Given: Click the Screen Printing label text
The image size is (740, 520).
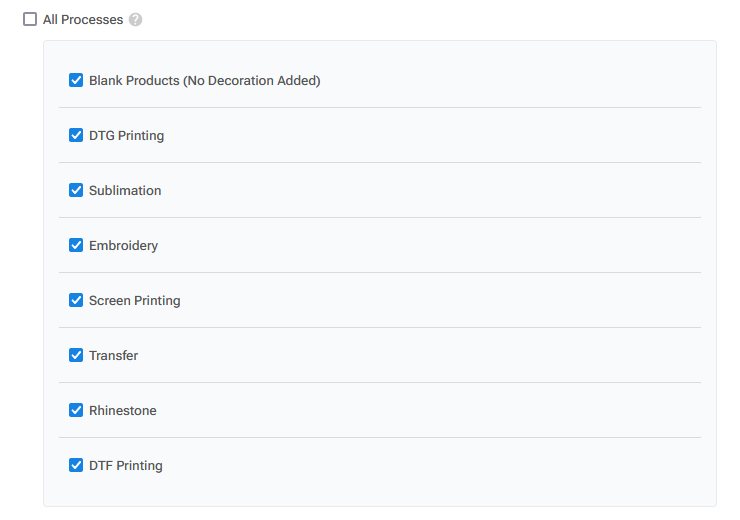Looking at the screenshot, I should pos(135,301).
